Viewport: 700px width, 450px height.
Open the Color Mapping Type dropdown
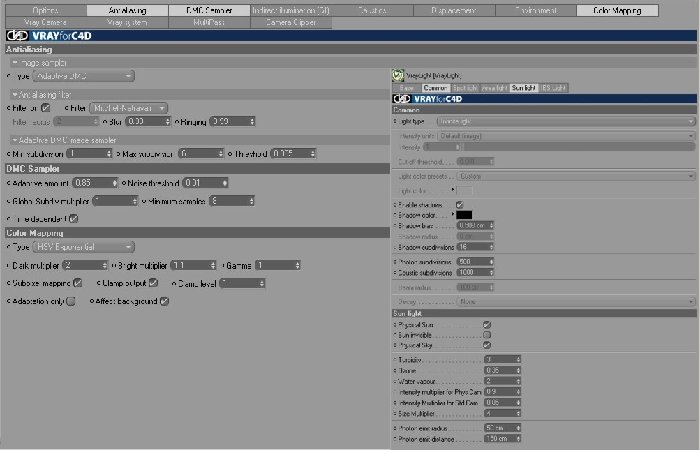[83, 247]
